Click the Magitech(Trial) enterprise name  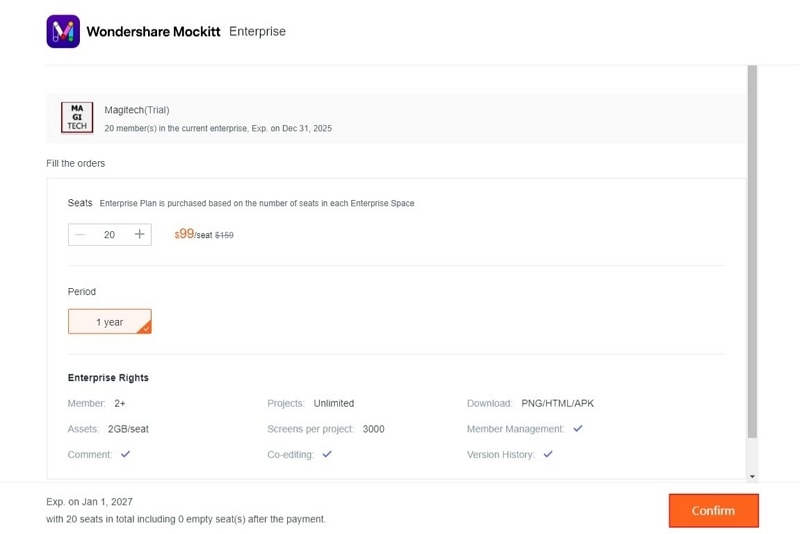pos(137,110)
